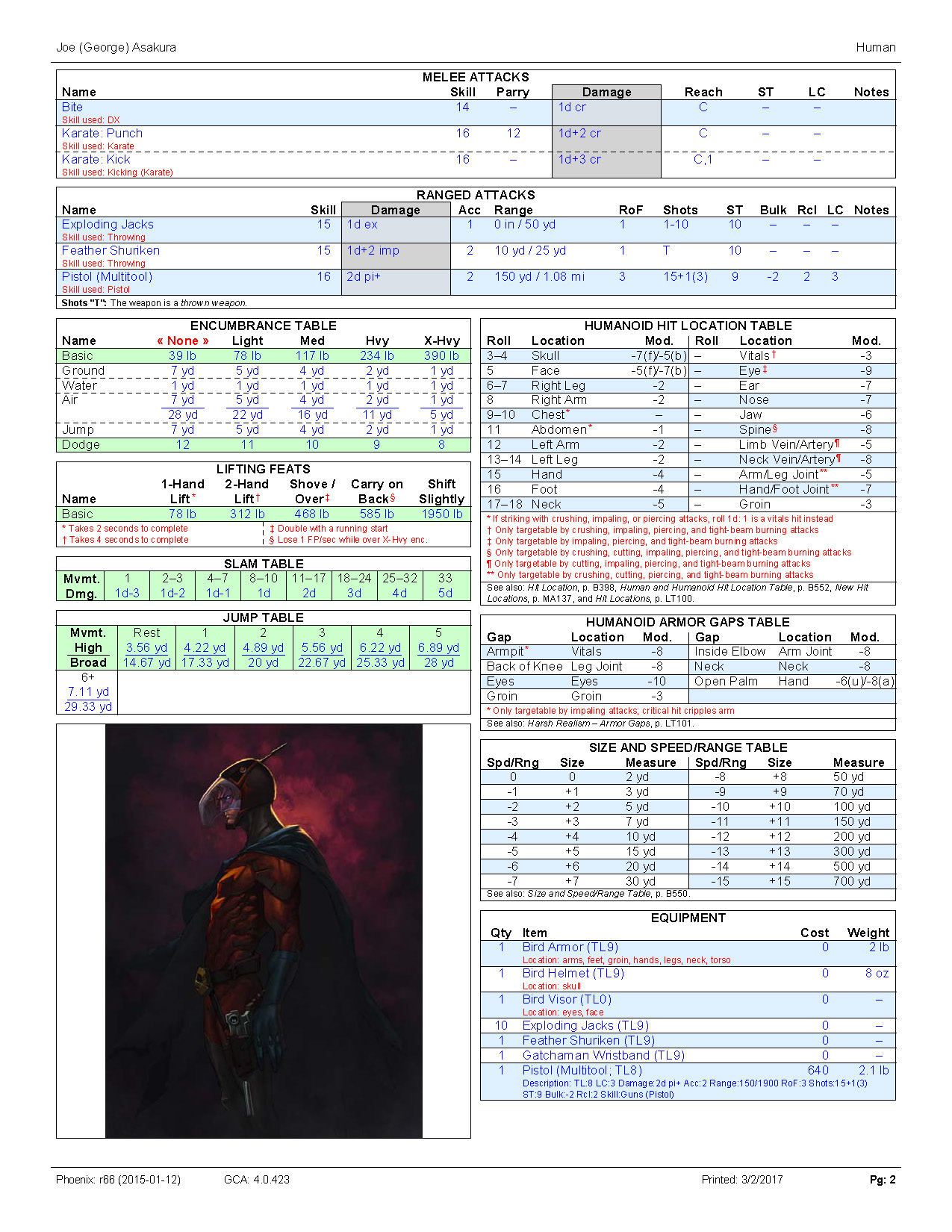Click "Exploding Jacks (TL9)" in the Equipment list
Image resolution: width=952 pixels, height=1232 pixels.
pos(586,1026)
